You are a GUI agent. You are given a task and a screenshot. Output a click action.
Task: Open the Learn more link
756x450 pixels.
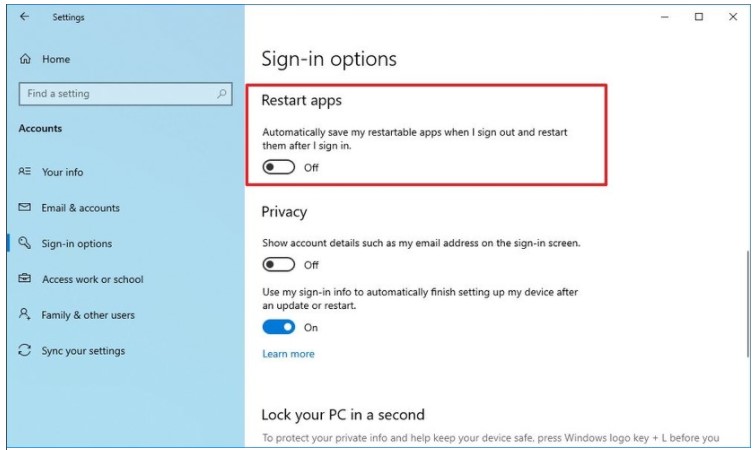(288, 354)
